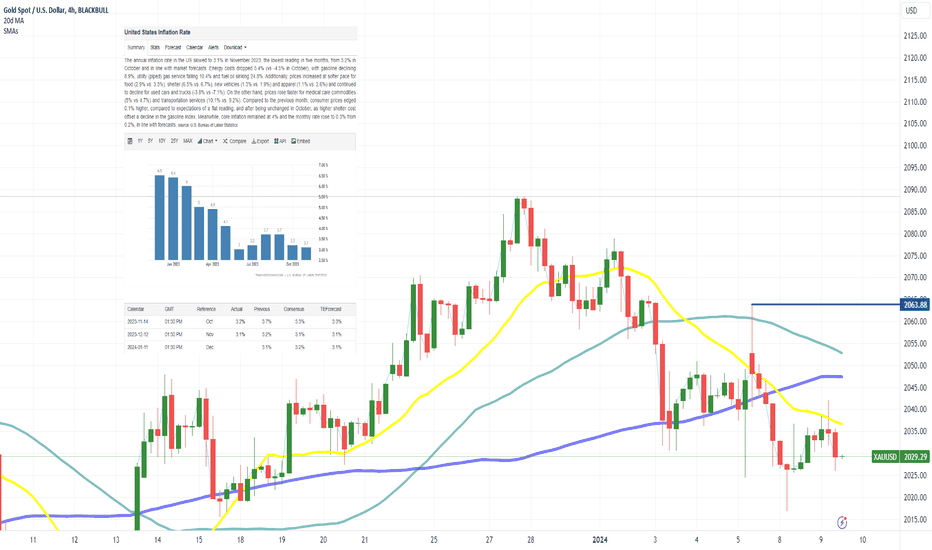Switch to the Stats tab
932x550 pixels.
pyautogui.click(x=155, y=48)
